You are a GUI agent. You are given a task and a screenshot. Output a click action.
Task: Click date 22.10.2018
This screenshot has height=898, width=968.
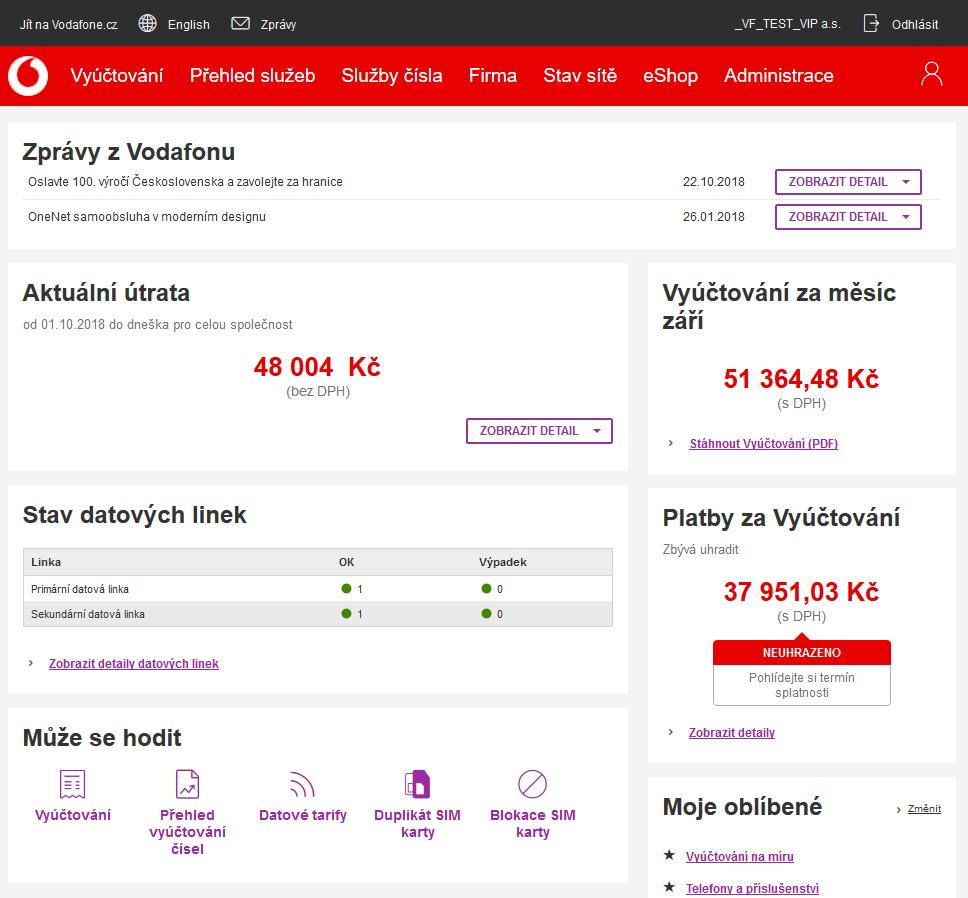714,182
